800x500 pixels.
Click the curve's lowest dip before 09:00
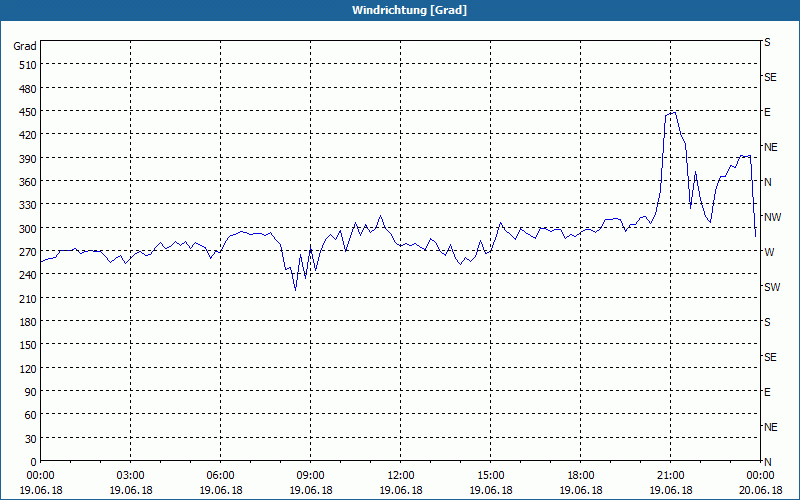295,290
